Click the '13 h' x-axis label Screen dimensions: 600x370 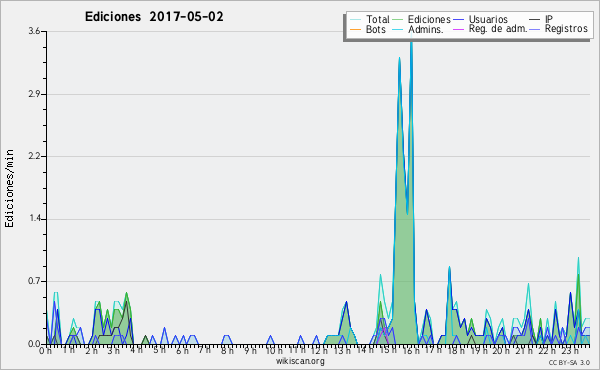coord(342,351)
